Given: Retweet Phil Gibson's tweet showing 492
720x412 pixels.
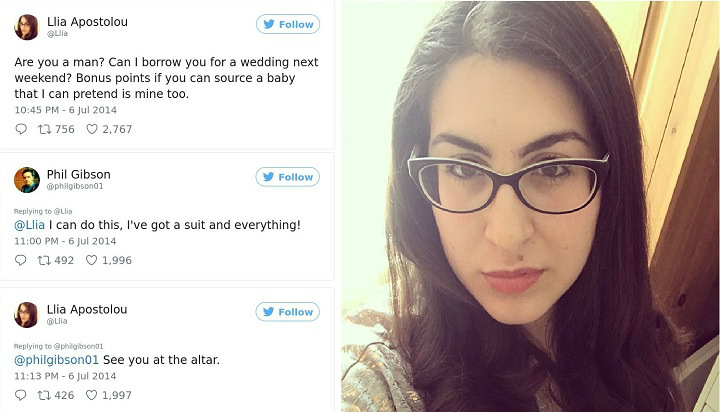Looking at the screenshot, I should 44,260.
